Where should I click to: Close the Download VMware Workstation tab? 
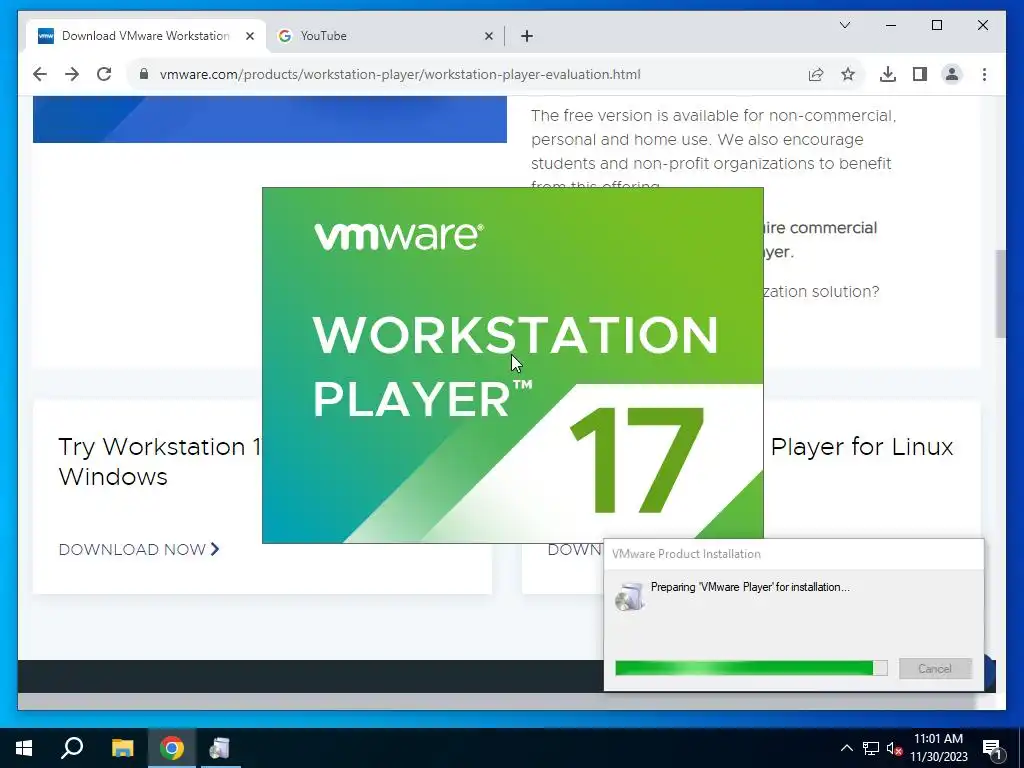tap(249, 36)
